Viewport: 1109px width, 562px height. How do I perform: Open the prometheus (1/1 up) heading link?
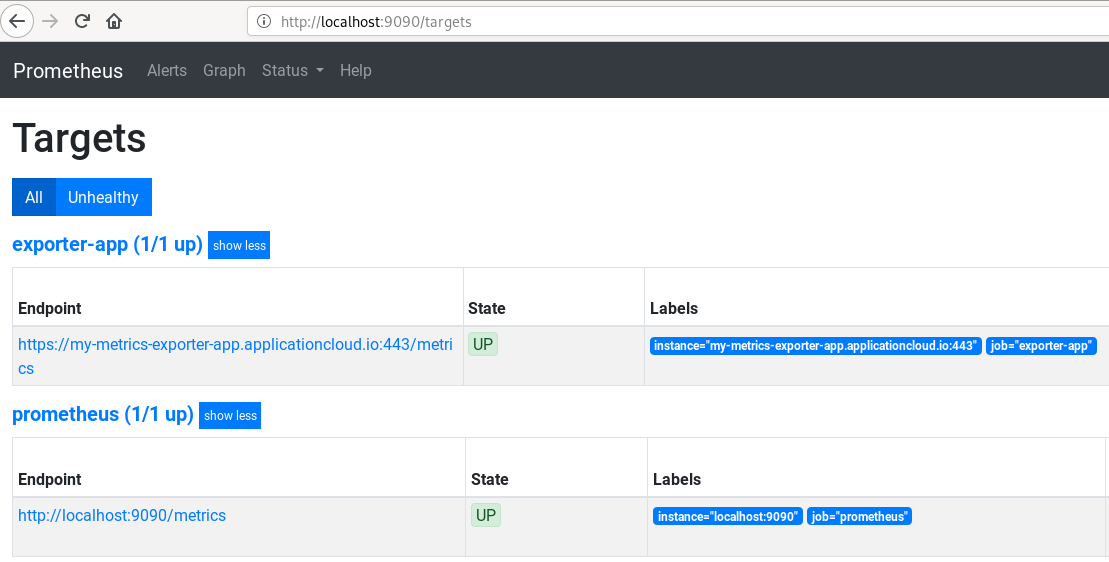point(103,414)
